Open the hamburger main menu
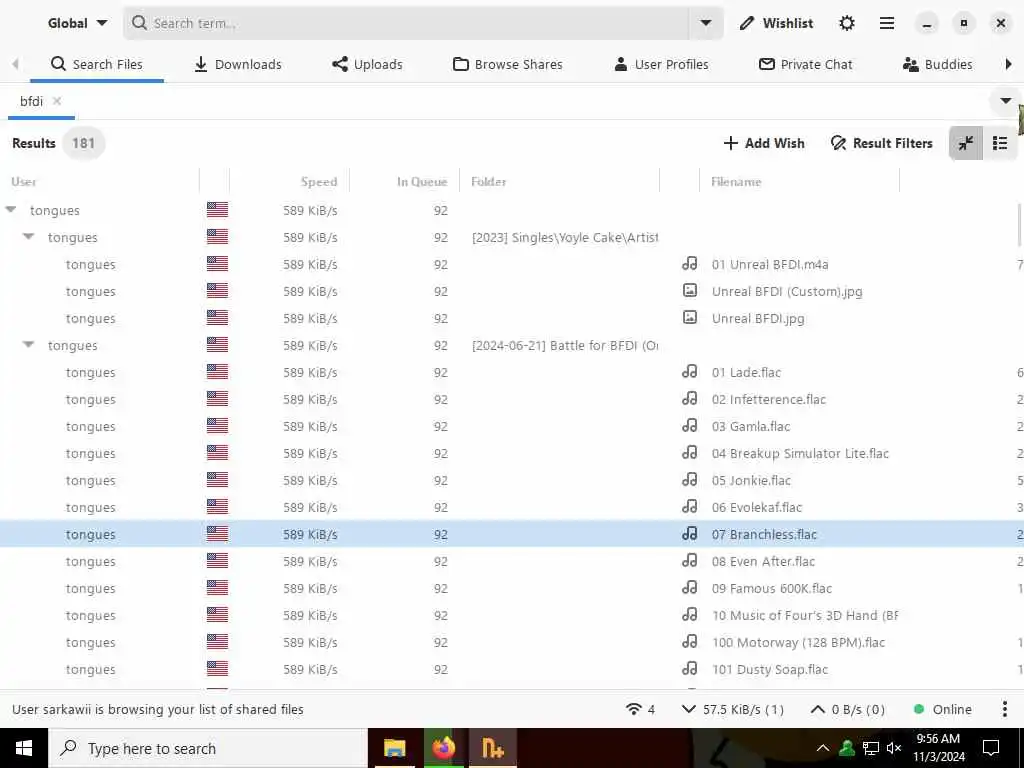The image size is (1024, 768). pos(886,24)
